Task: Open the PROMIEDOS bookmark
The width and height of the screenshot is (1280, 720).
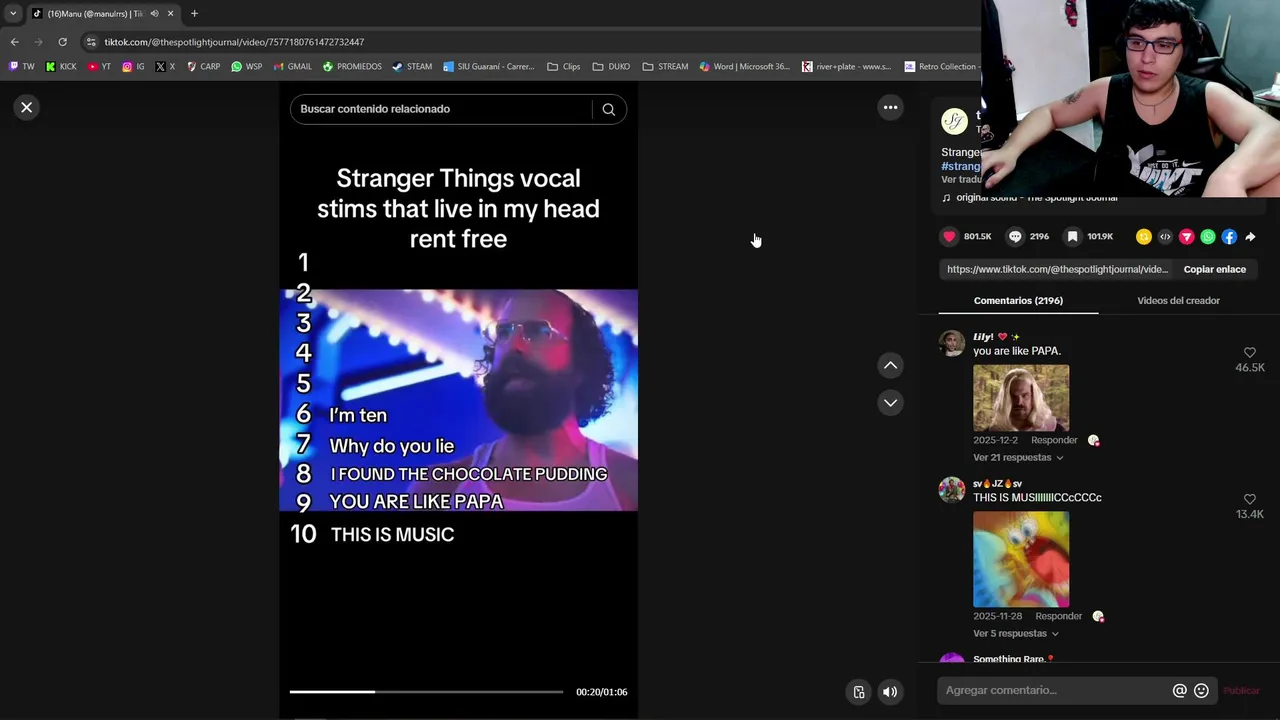Action: pyautogui.click(x=352, y=67)
